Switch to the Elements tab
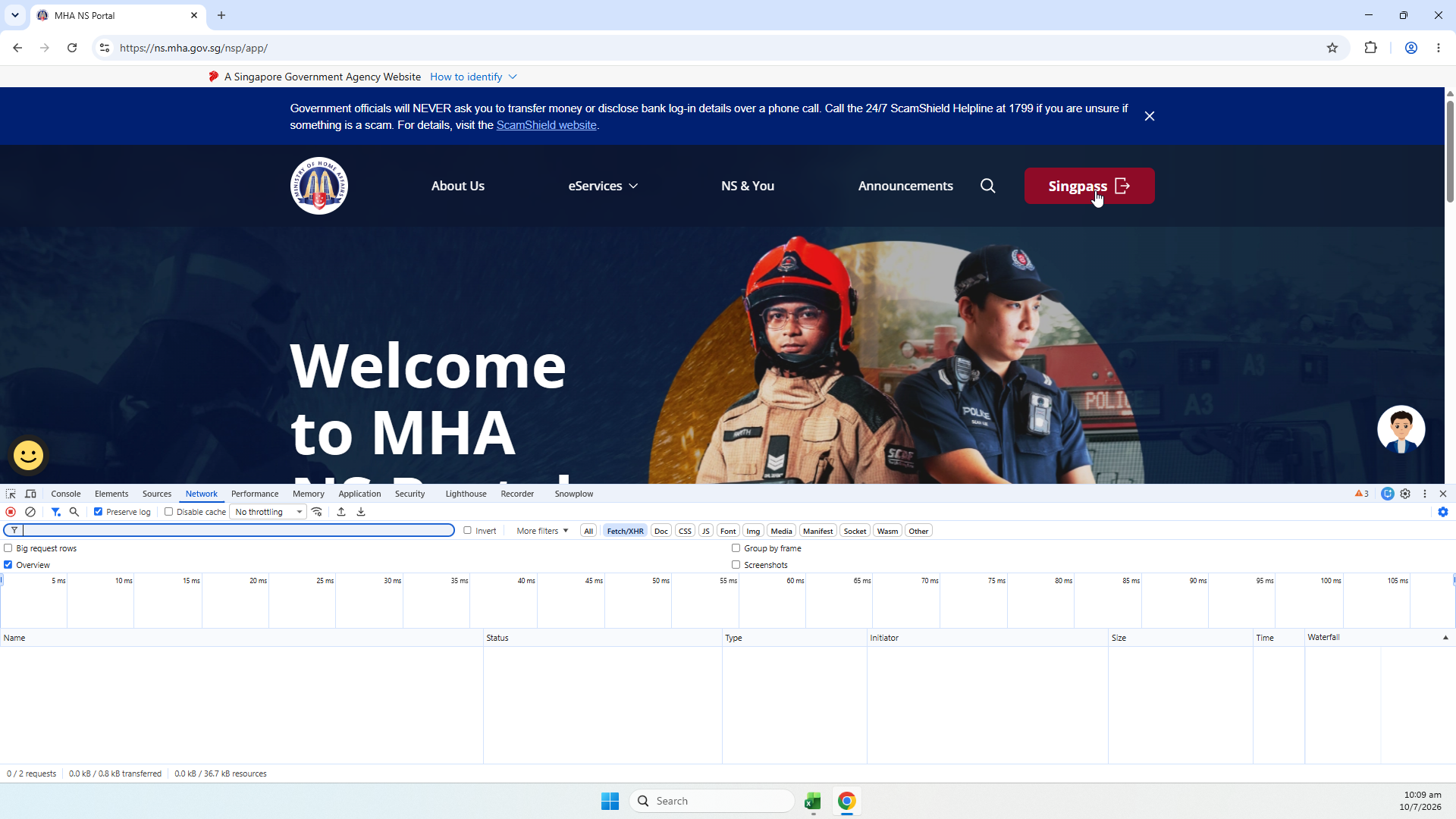Image resolution: width=1456 pixels, height=819 pixels. pos(111,494)
